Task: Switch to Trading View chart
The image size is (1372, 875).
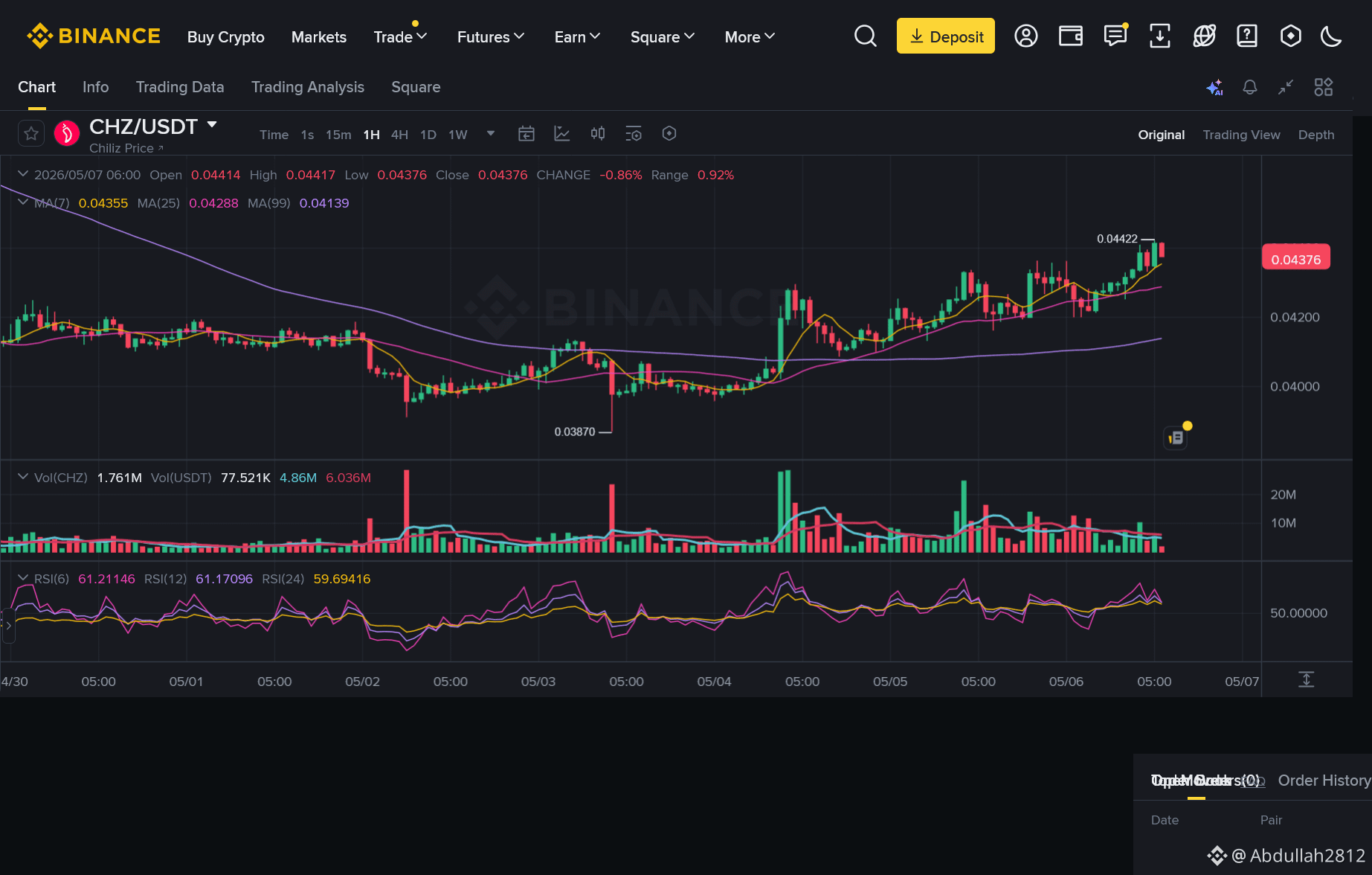Action: (1242, 135)
